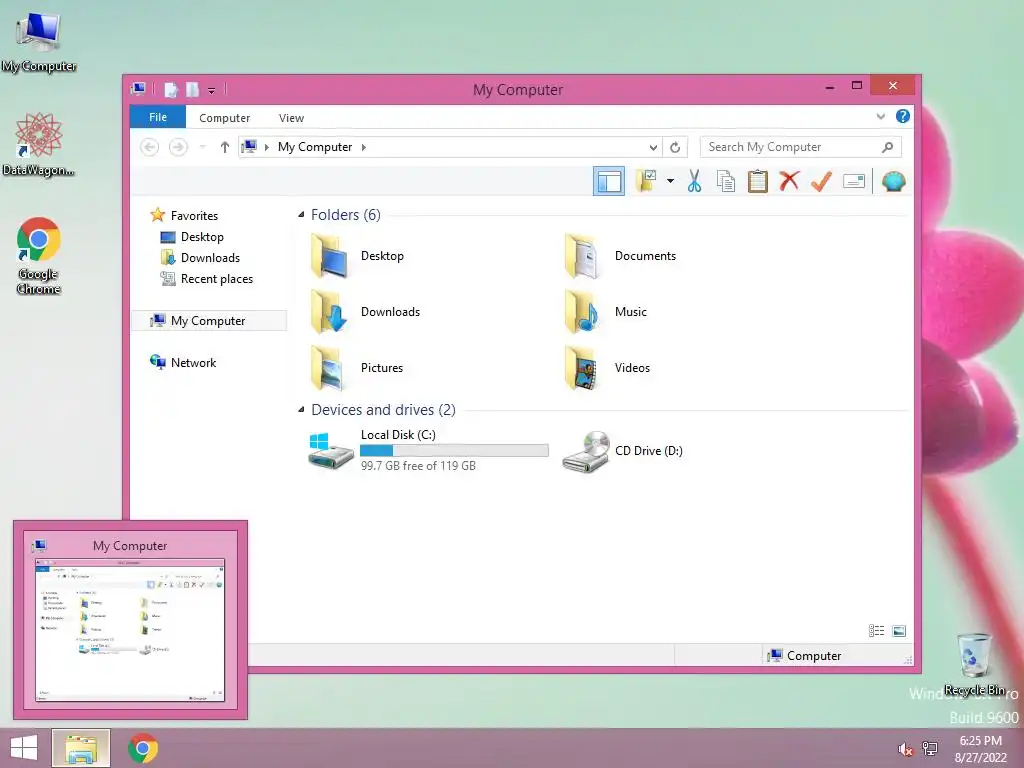Click the Windows Start button
The width and height of the screenshot is (1024, 768).
pyautogui.click(x=24, y=748)
